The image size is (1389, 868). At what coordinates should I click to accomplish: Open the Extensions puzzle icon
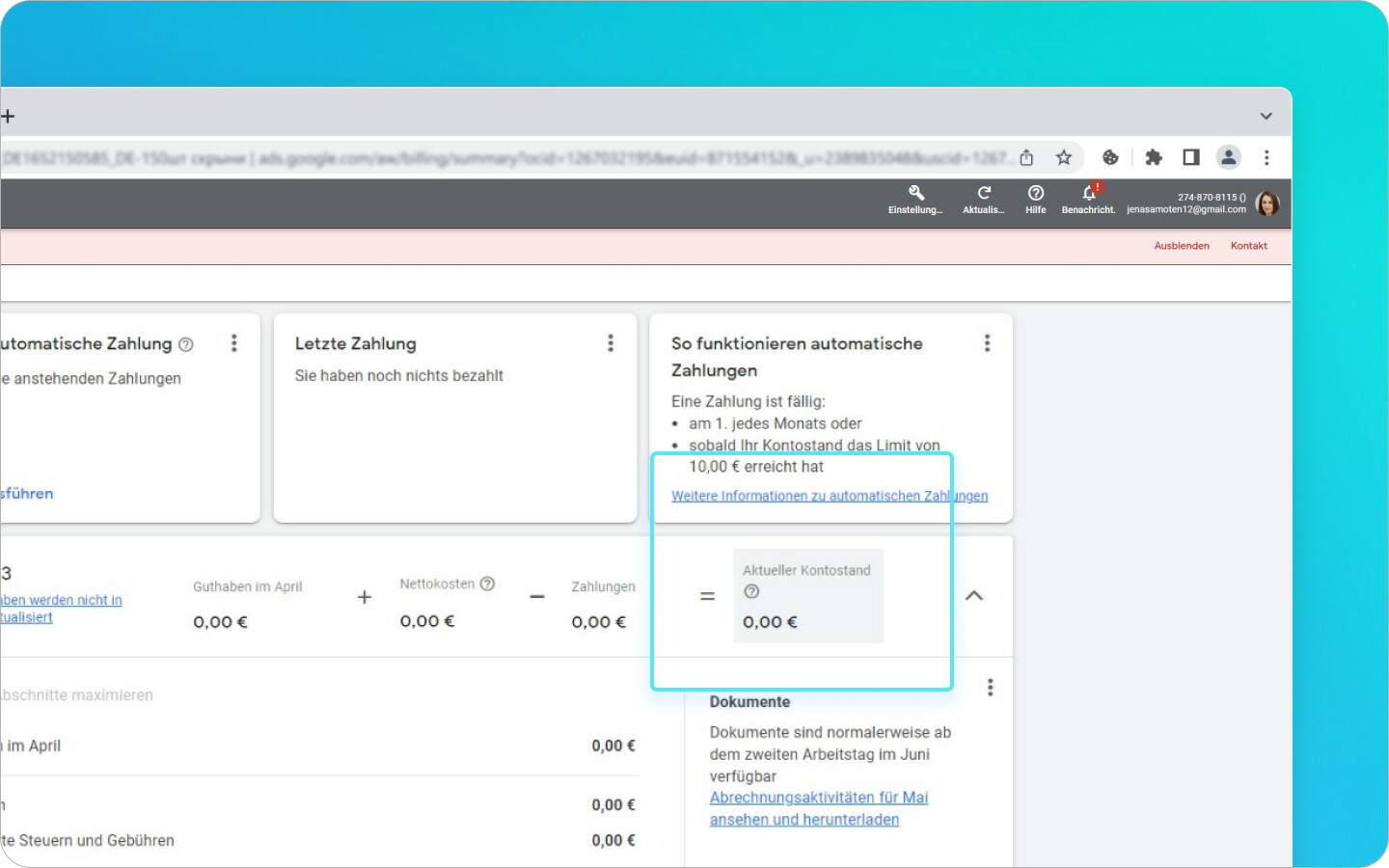click(1154, 157)
